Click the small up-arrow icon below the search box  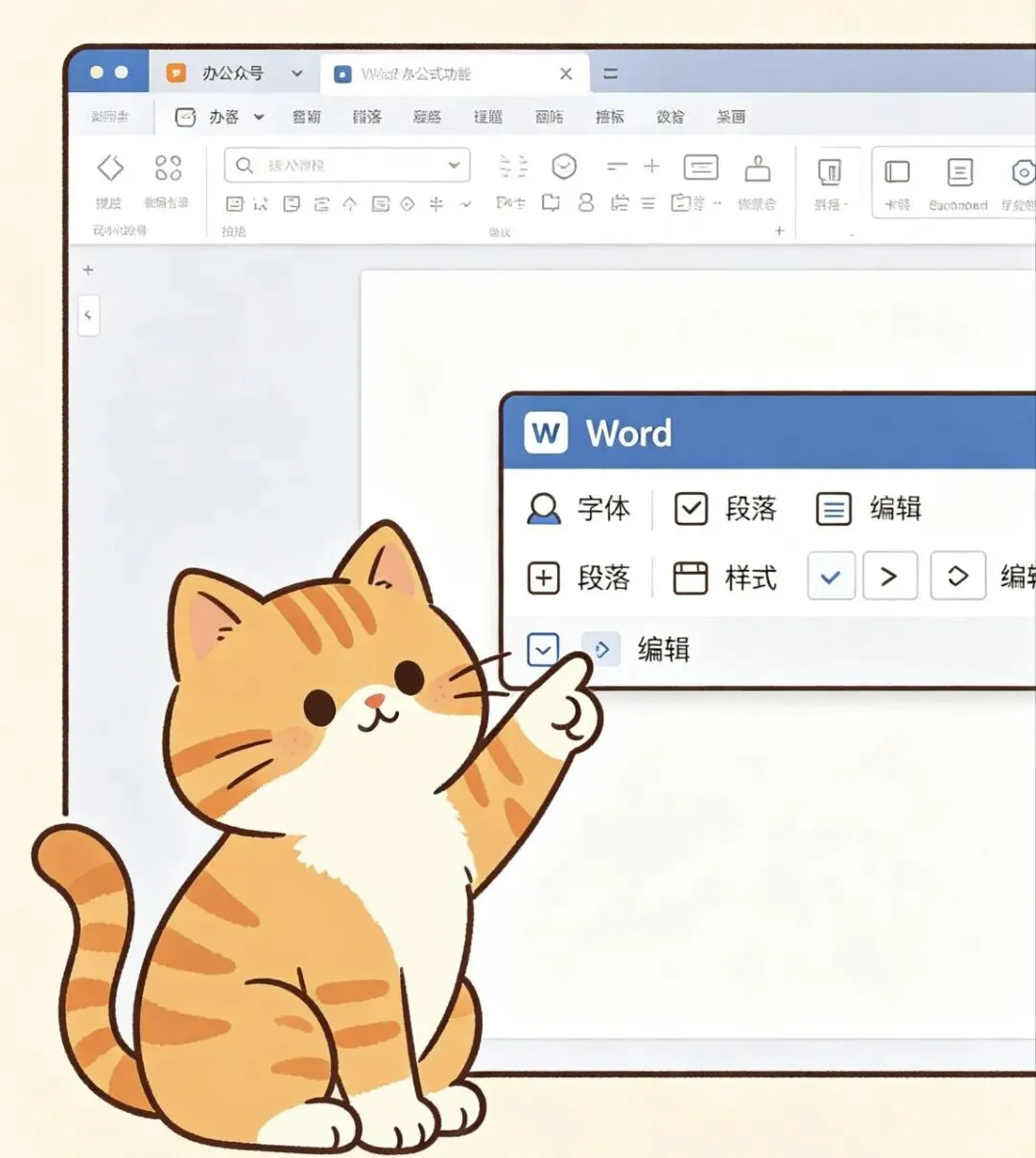(x=349, y=203)
